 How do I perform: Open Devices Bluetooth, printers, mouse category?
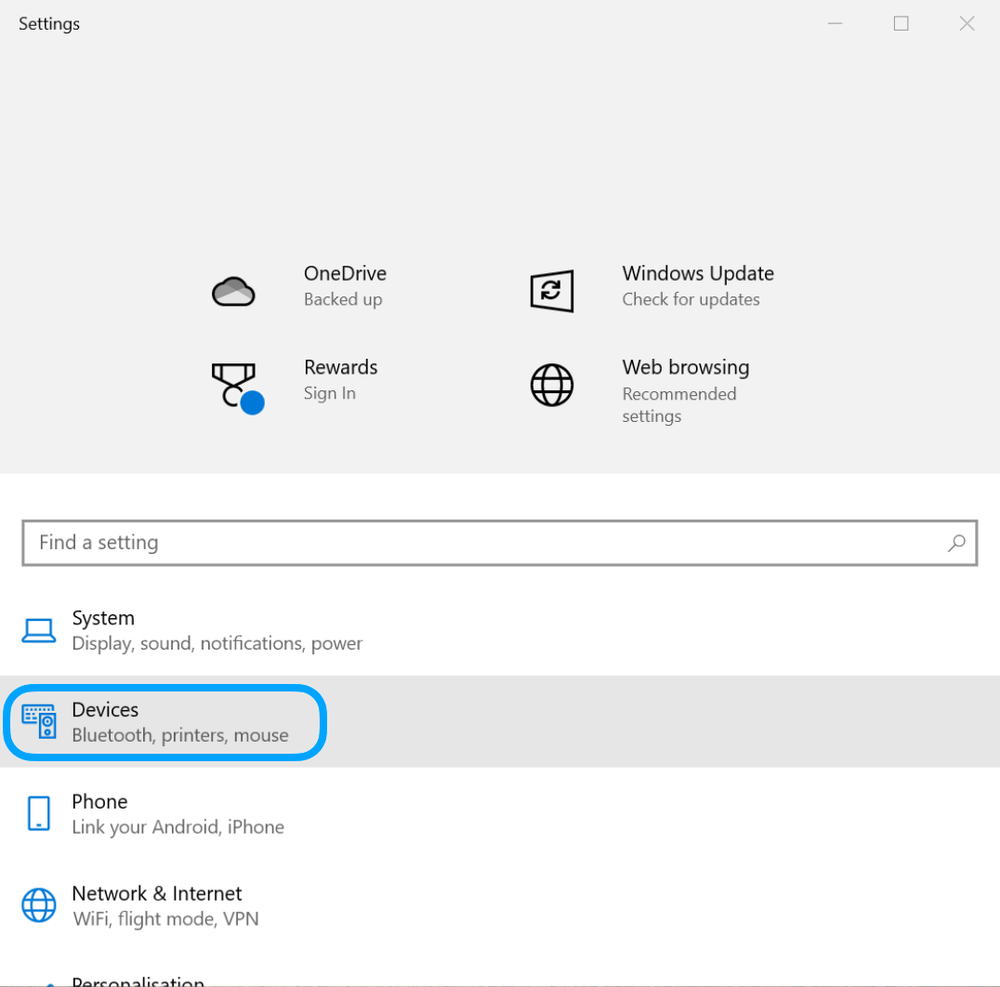coord(180,735)
